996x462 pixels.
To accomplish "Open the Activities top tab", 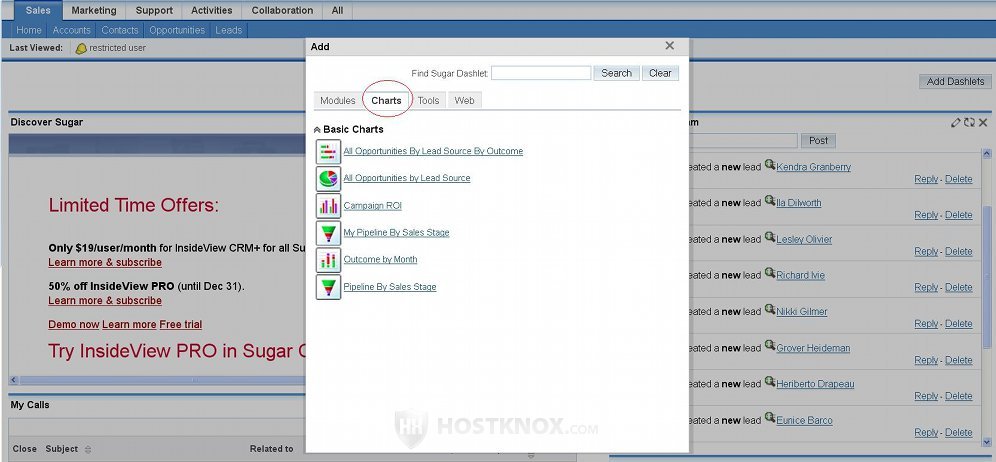I will tap(212, 10).
